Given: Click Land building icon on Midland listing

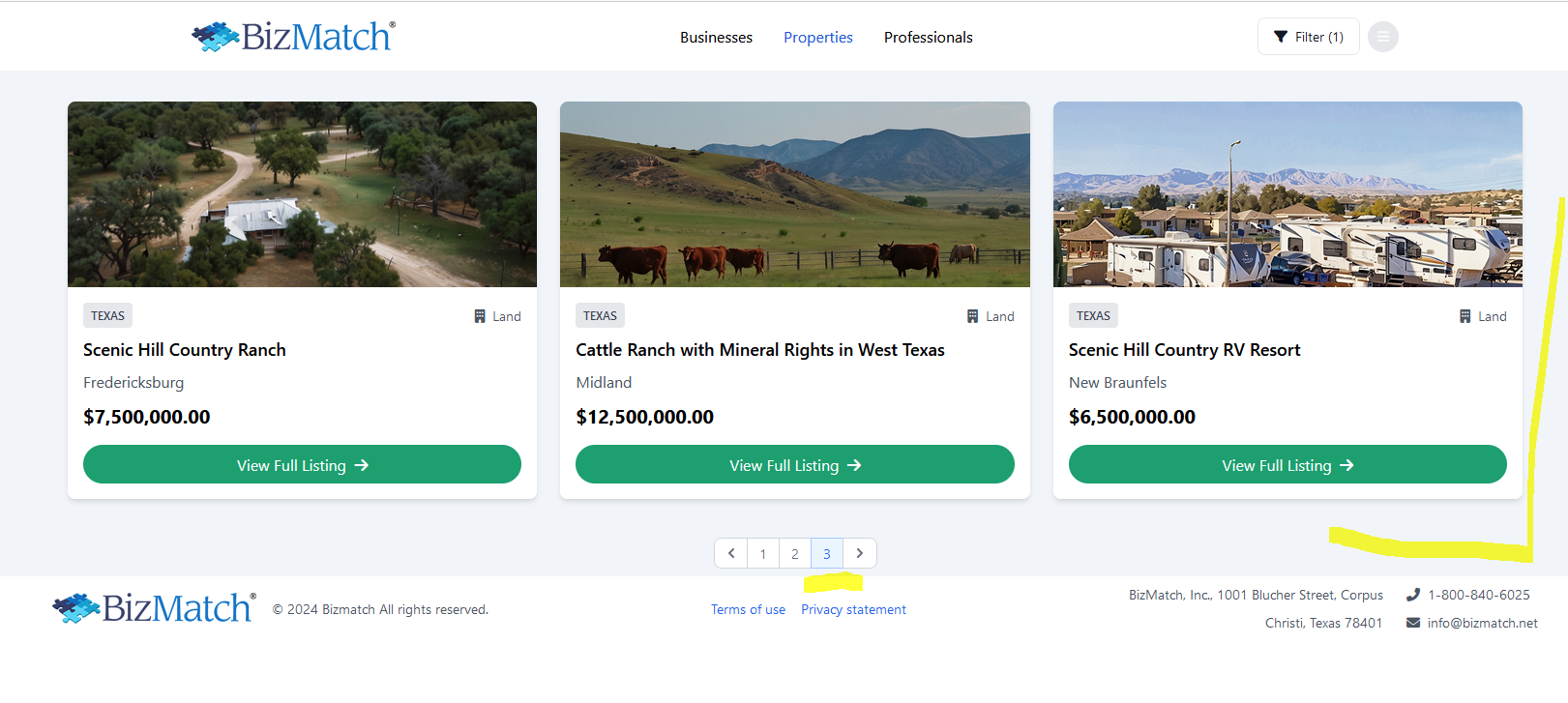Looking at the screenshot, I should [x=973, y=316].
